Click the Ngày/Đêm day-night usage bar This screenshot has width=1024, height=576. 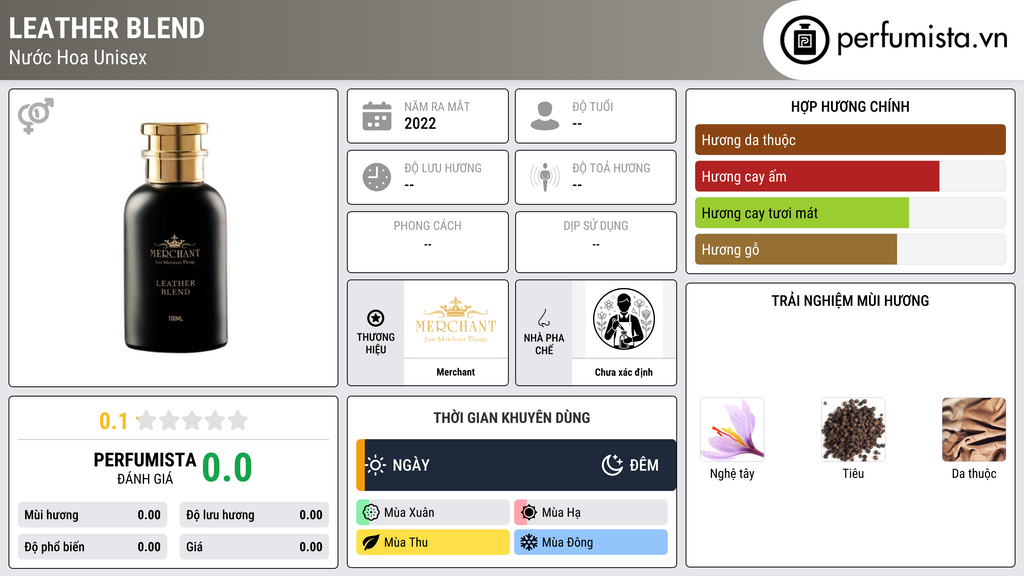pyautogui.click(x=516, y=465)
